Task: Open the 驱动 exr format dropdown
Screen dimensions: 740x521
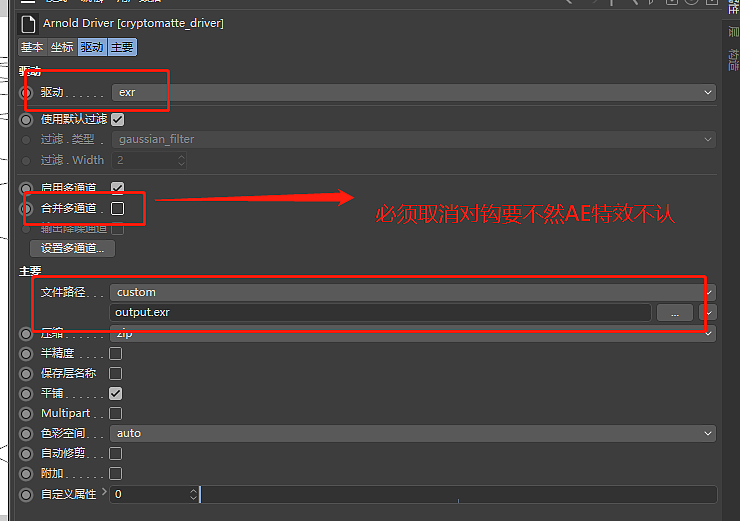Action: pos(414,92)
